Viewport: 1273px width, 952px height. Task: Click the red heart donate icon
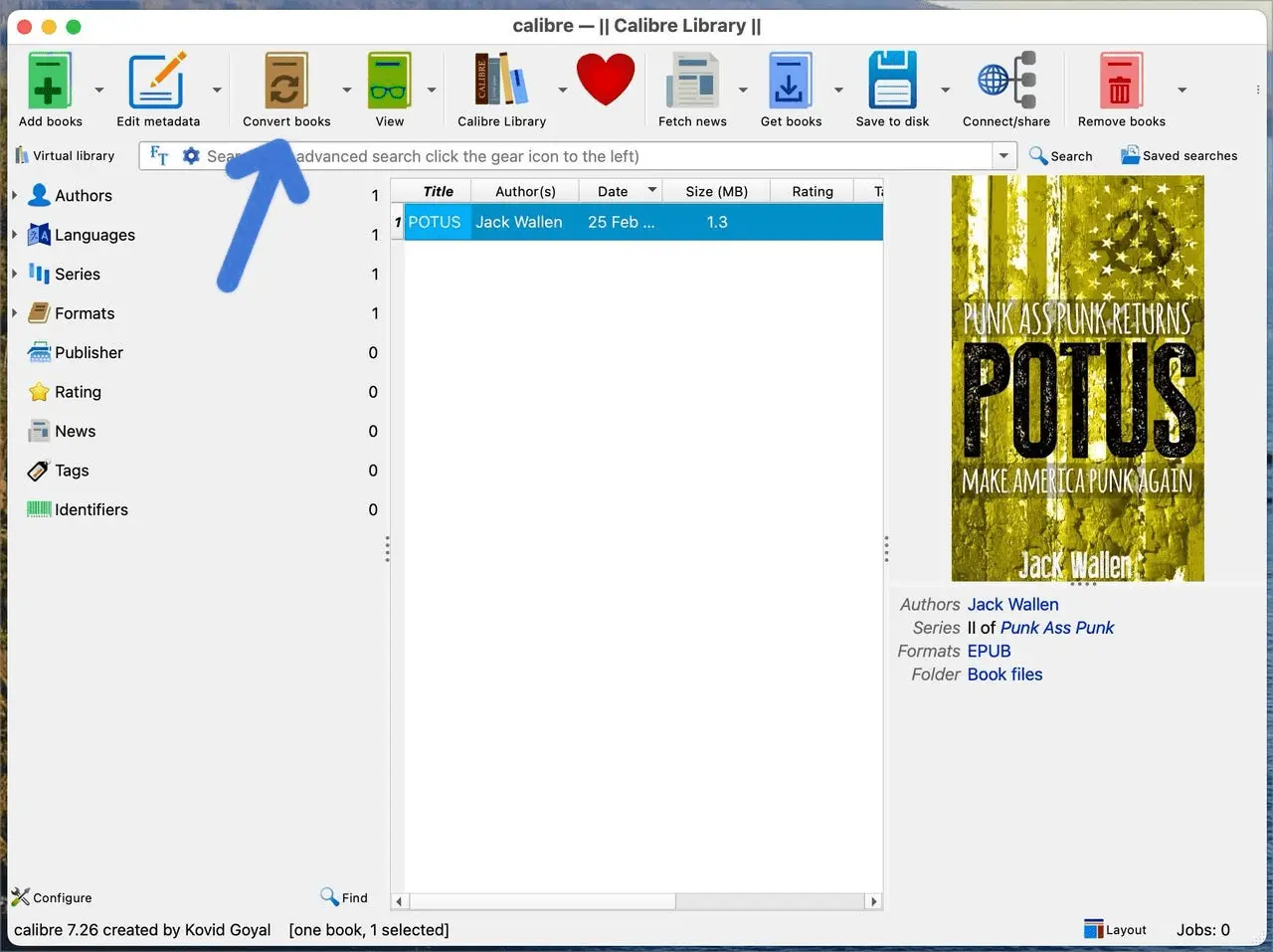tap(605, 80)
